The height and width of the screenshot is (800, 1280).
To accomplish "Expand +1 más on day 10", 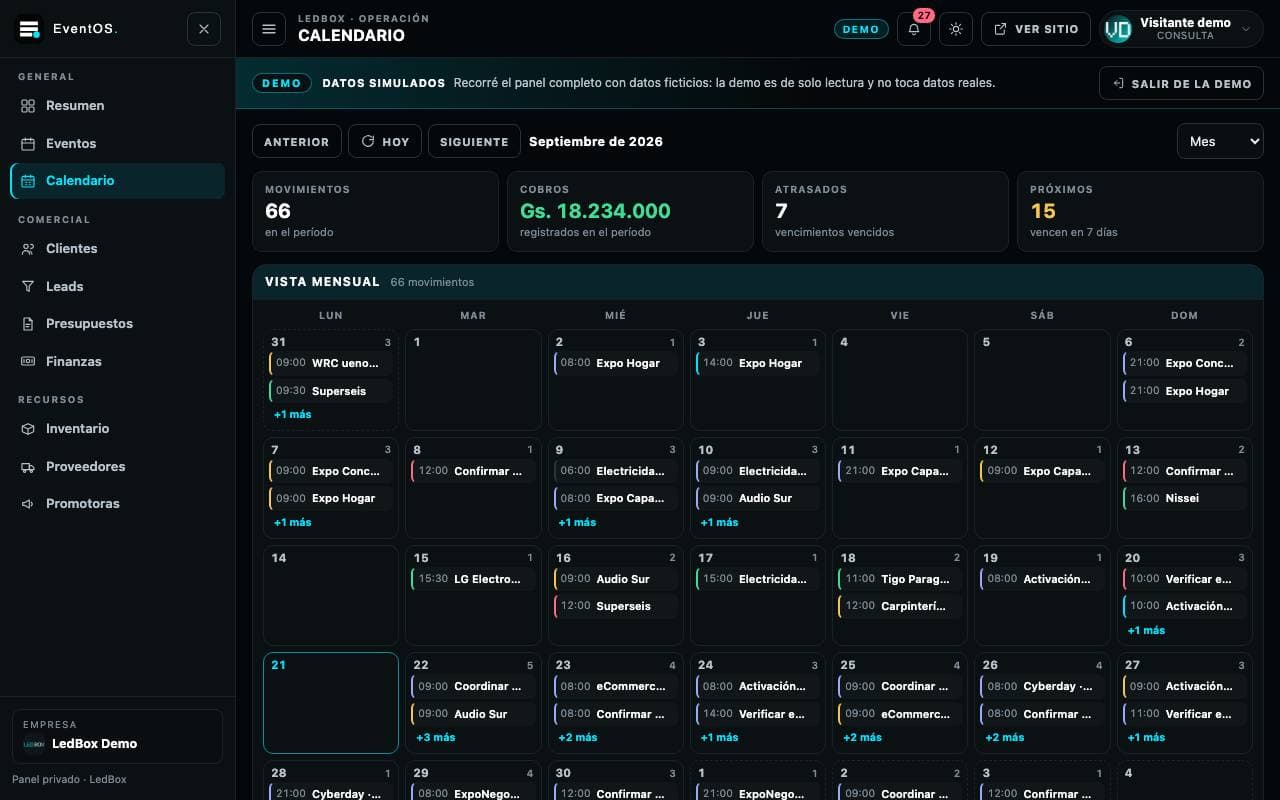I will pos(719,522).
